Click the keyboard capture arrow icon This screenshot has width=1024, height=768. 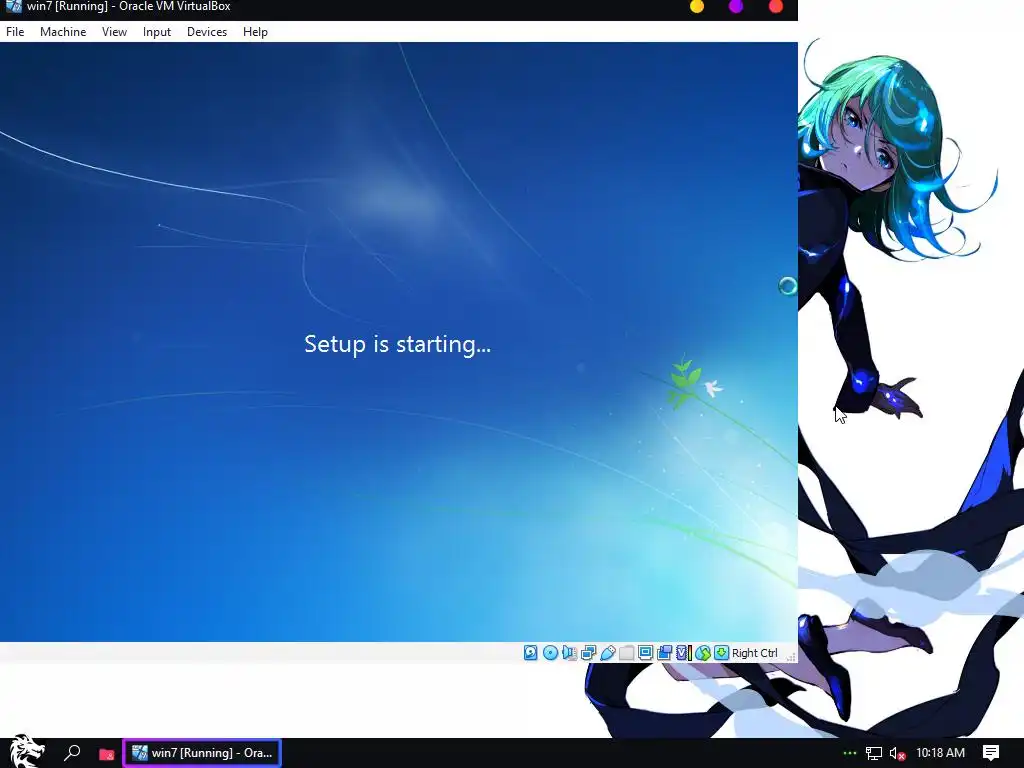click(722, 652)
